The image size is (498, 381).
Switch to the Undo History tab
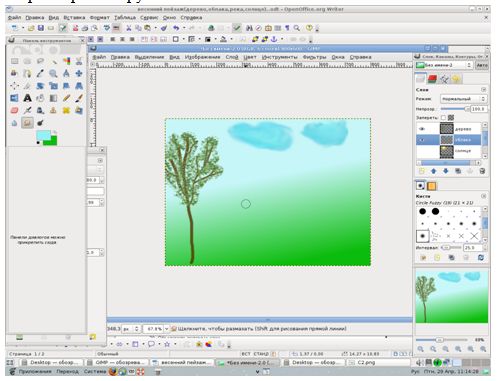point(456,79)
